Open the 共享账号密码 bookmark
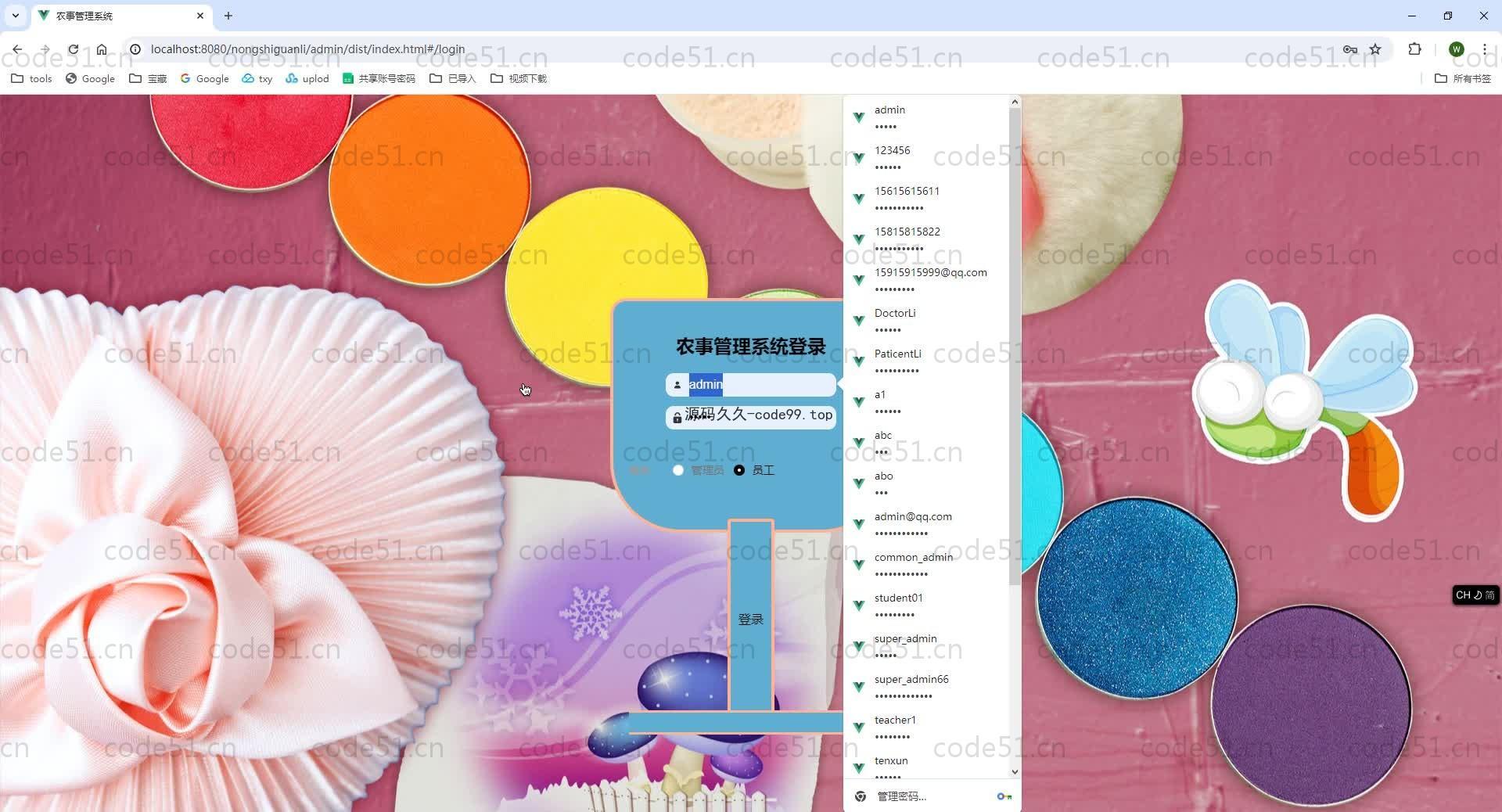 coord(379,78)
